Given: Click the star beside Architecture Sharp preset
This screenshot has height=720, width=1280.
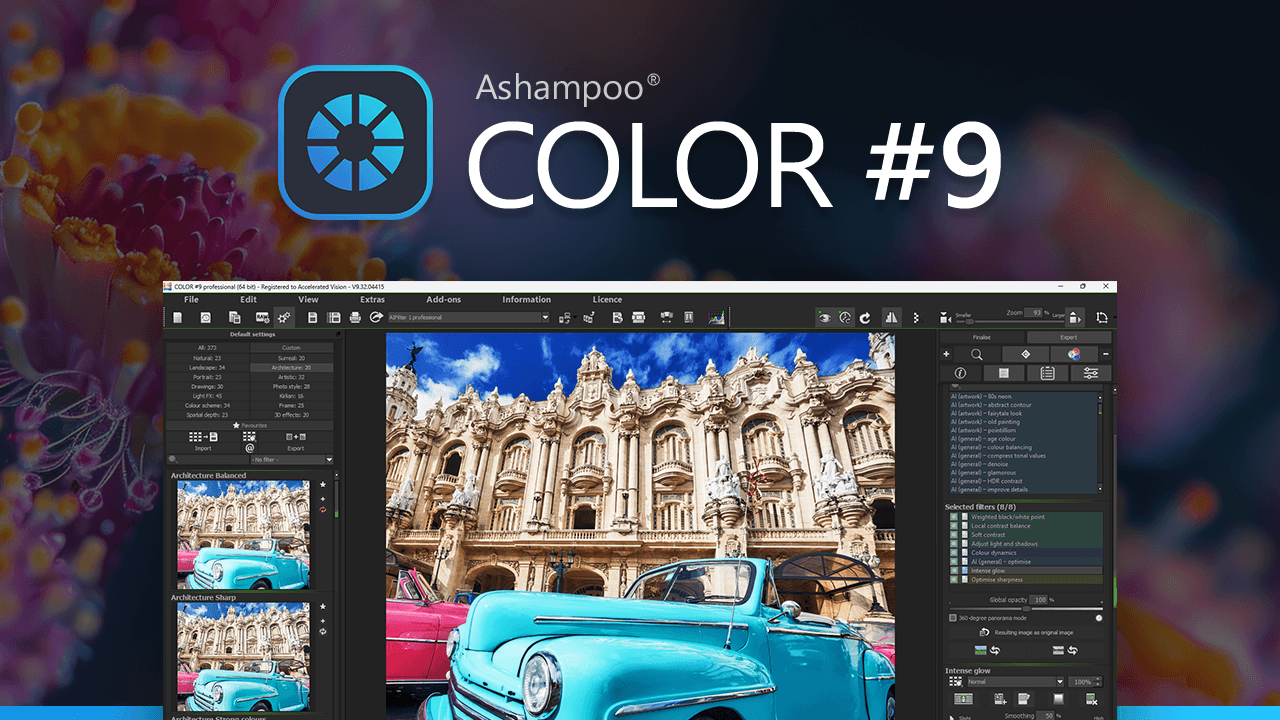Looking at the screenshot, I should (x=323, y=606).
